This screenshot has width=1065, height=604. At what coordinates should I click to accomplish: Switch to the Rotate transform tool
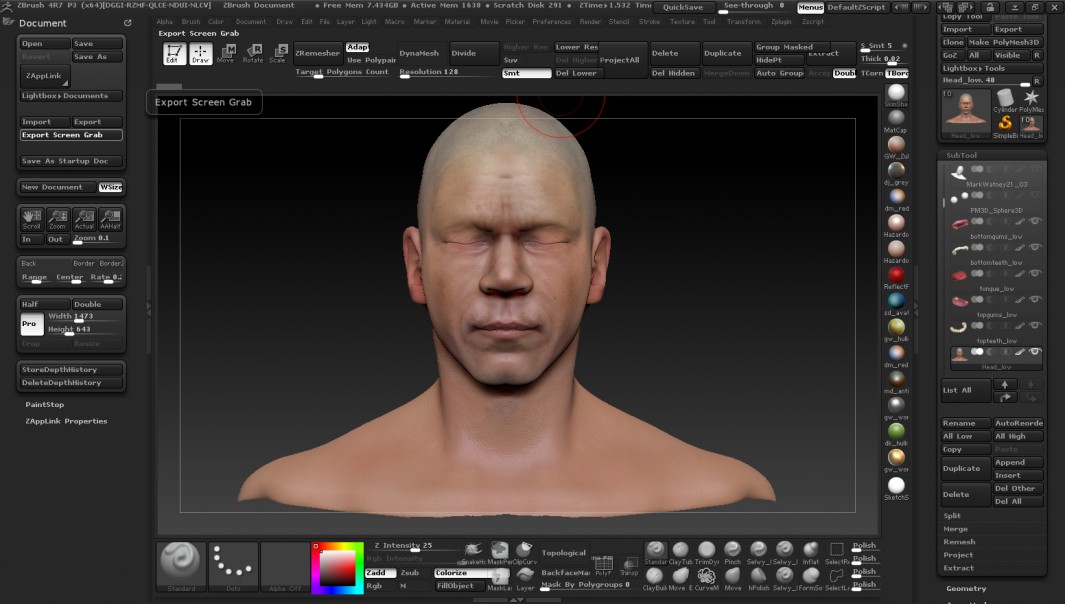253,53
